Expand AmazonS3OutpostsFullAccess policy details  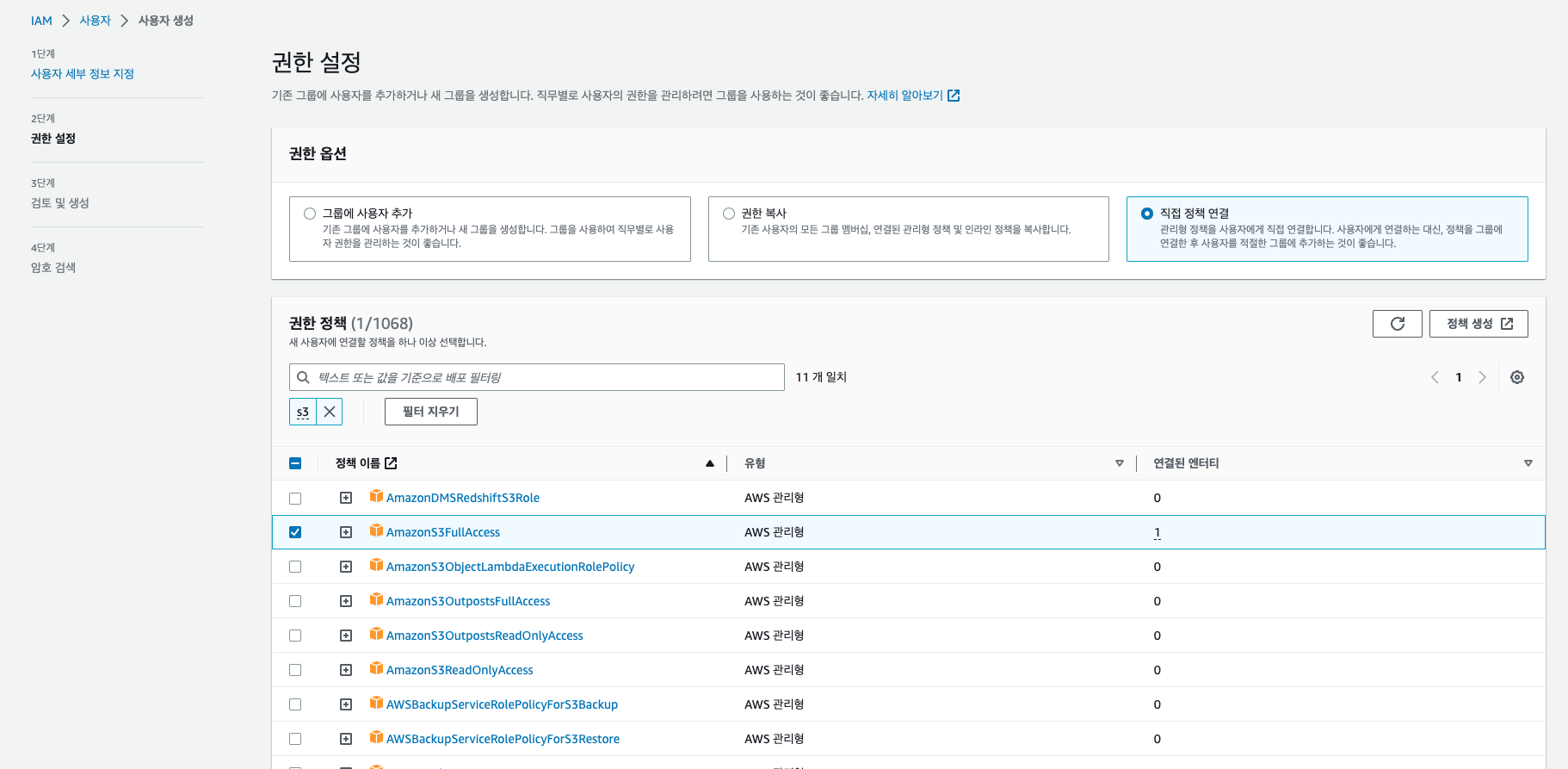click(346, 601)
